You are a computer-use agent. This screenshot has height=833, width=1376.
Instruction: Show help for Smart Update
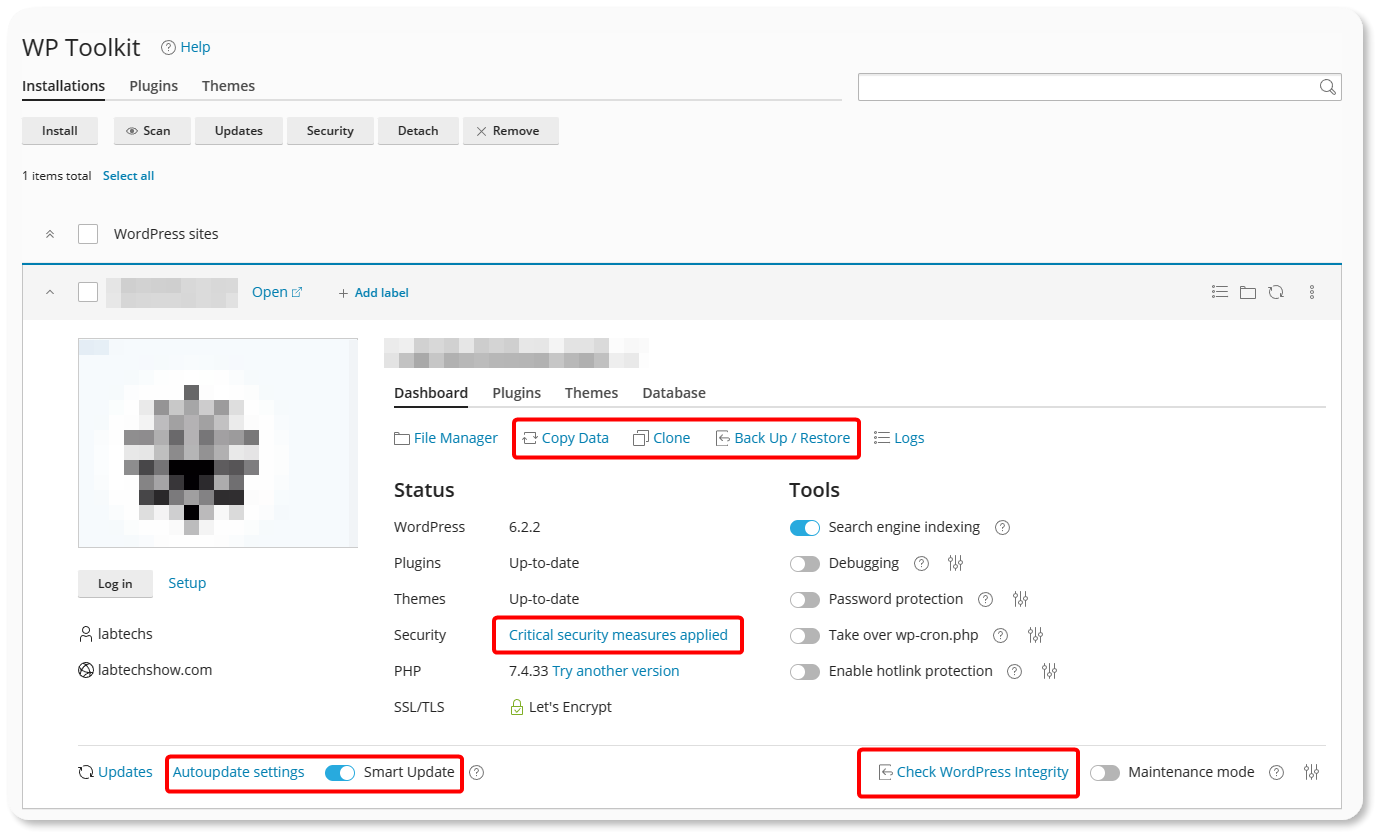pos(477,772)
